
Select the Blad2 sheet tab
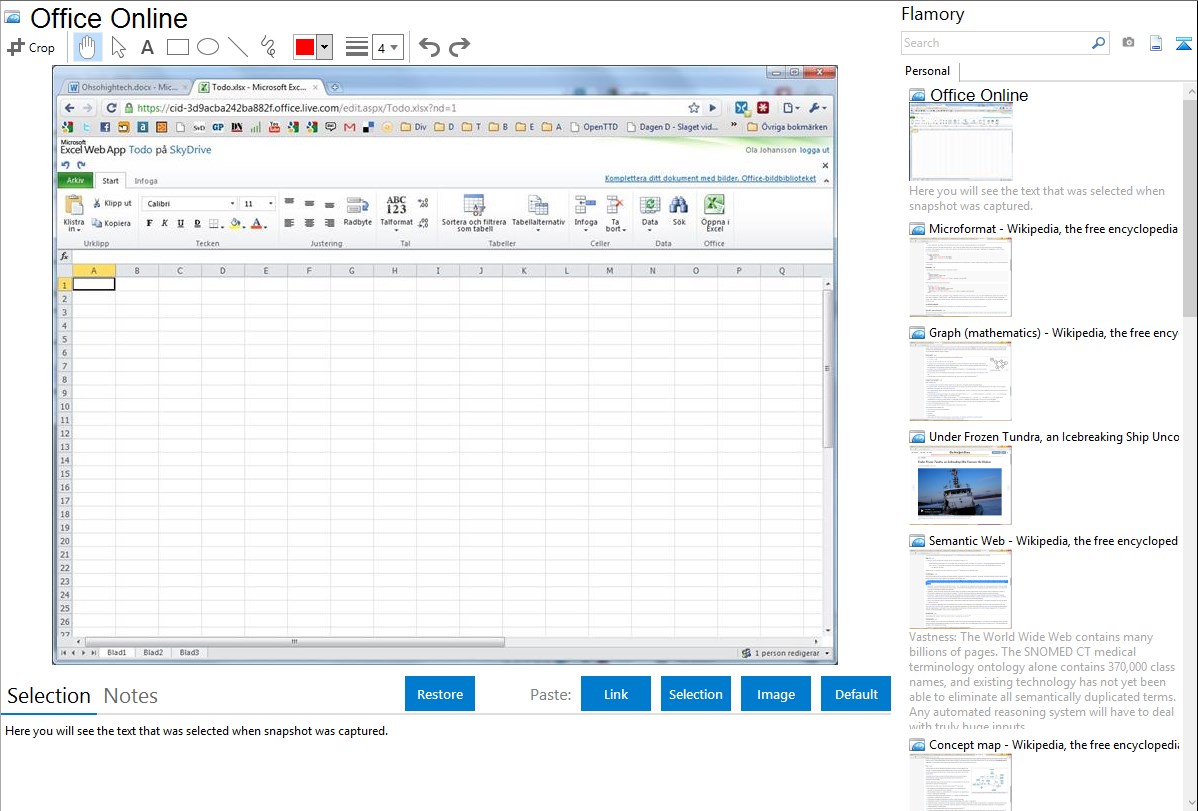point(153,653)
